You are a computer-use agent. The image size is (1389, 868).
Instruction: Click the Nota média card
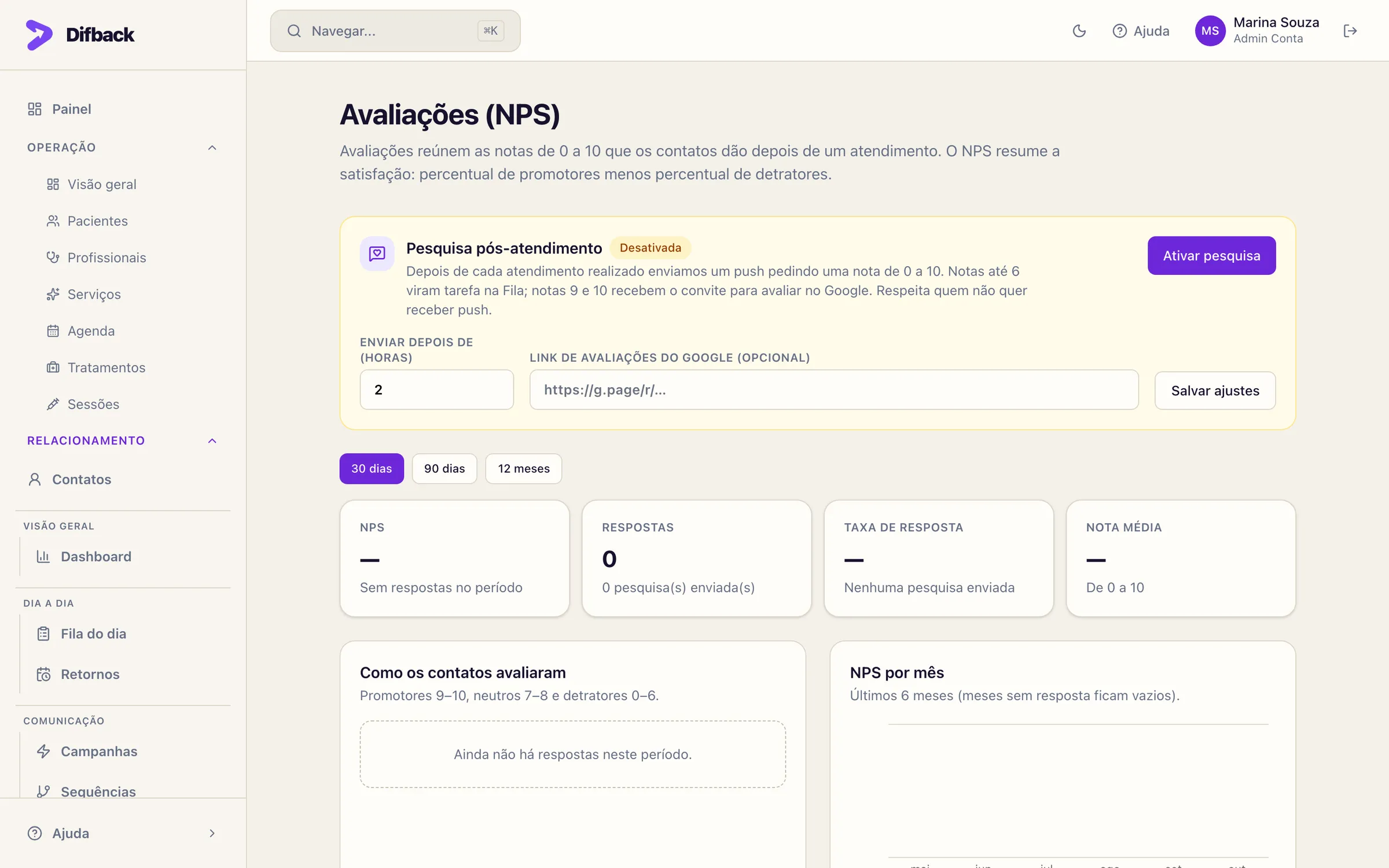click(x=1181, y=558)
